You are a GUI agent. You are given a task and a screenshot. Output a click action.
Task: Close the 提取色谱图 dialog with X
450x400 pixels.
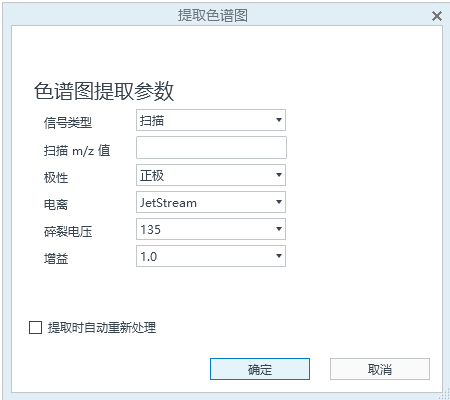tap(437, 16)
